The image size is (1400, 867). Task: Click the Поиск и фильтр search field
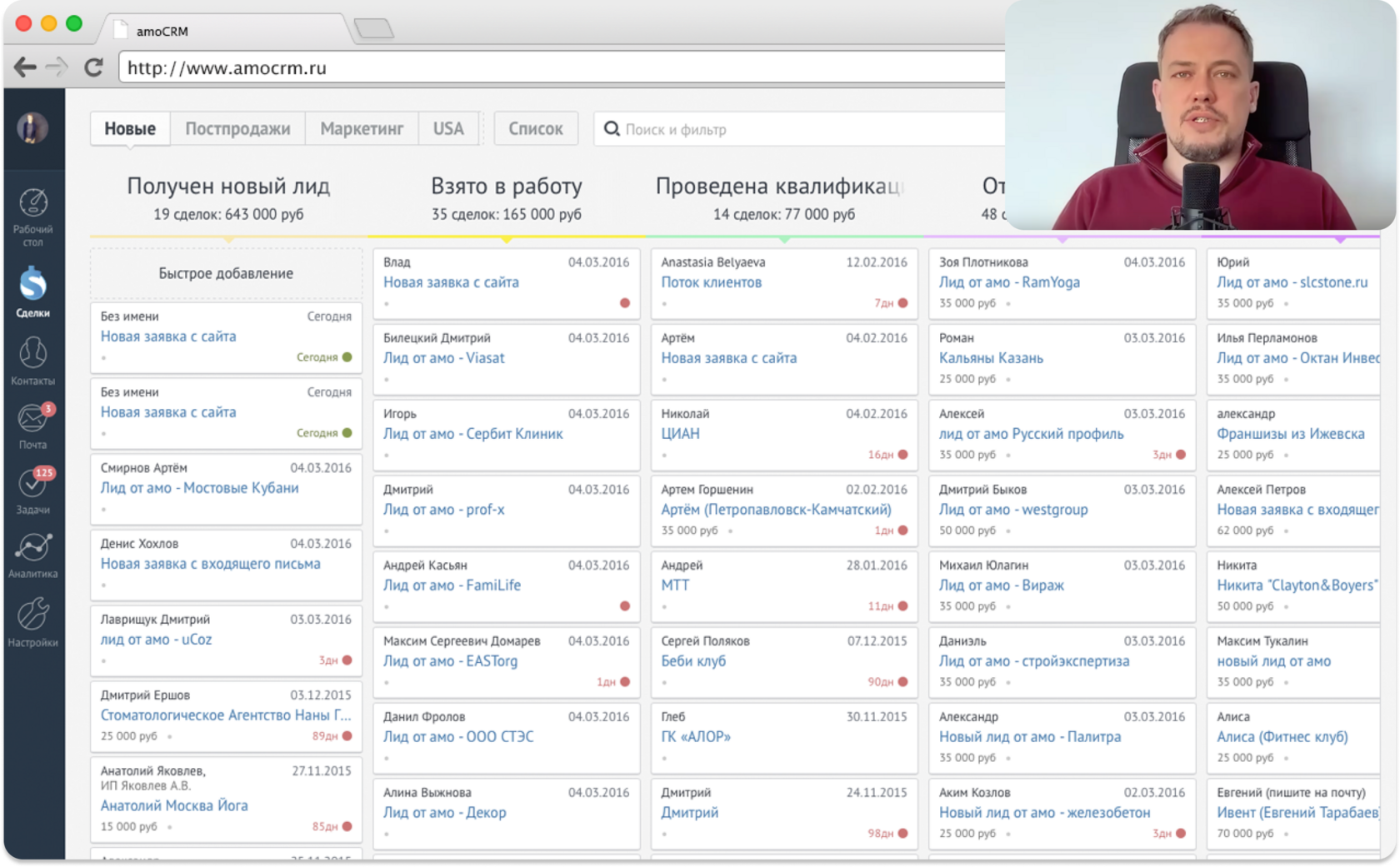[800, 129]
